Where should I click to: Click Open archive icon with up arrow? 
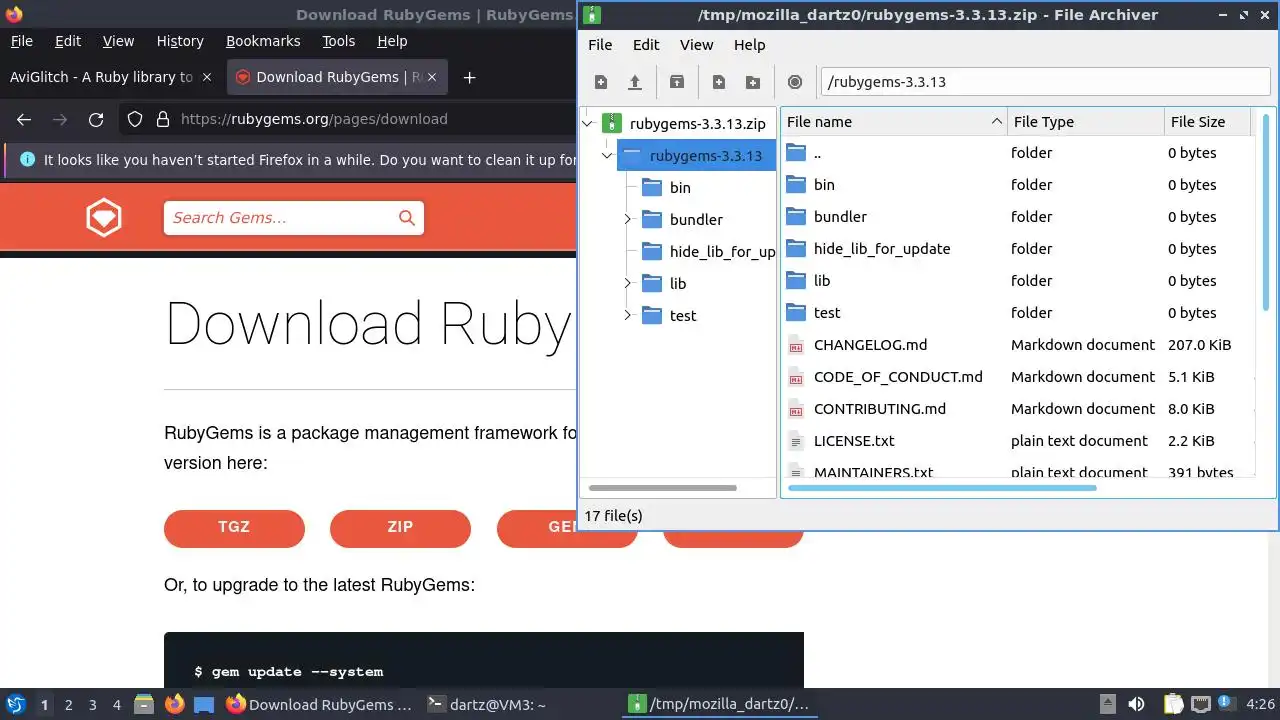634,82
